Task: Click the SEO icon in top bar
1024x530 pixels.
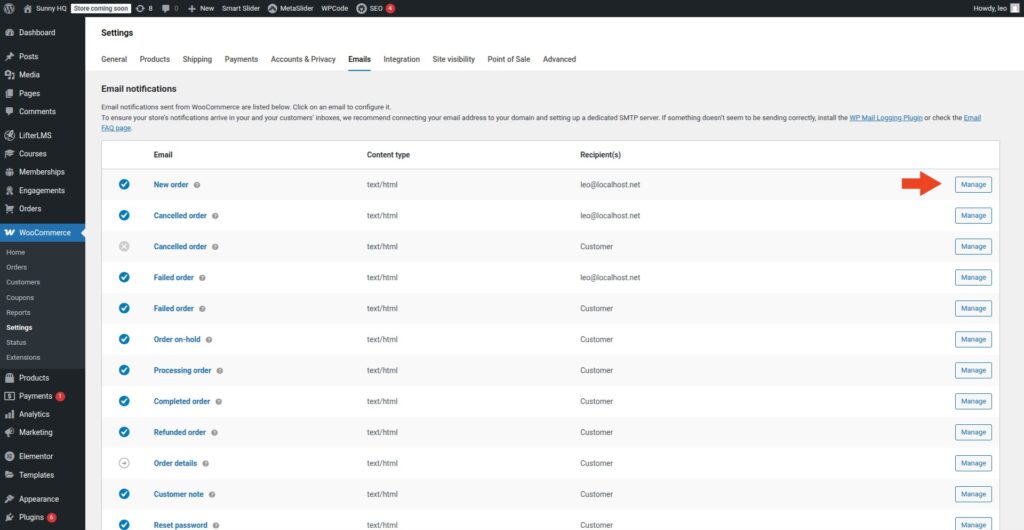Action: click(361, 8)
